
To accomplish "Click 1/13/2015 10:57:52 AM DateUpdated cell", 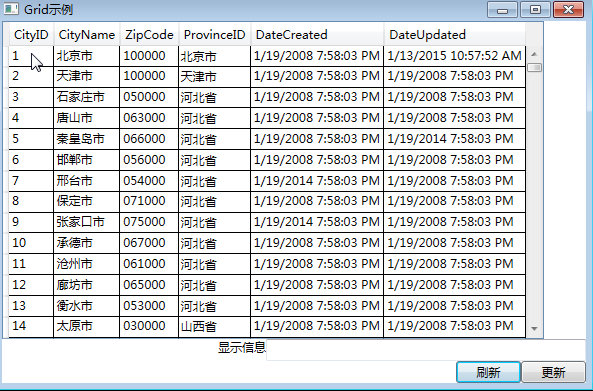I will tap(455, 56).
